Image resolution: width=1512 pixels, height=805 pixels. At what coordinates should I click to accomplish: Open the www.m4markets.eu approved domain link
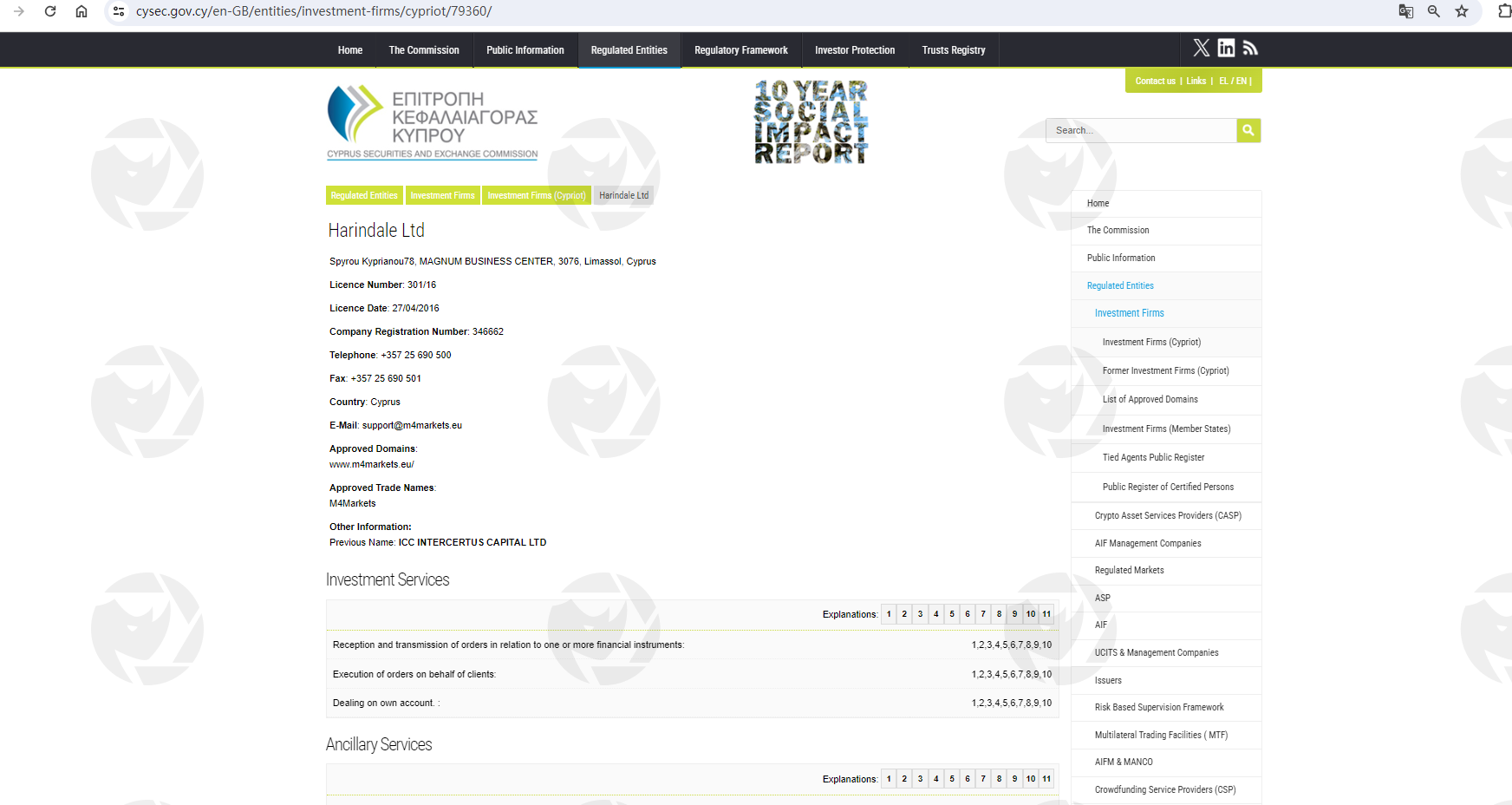(371, 465)
